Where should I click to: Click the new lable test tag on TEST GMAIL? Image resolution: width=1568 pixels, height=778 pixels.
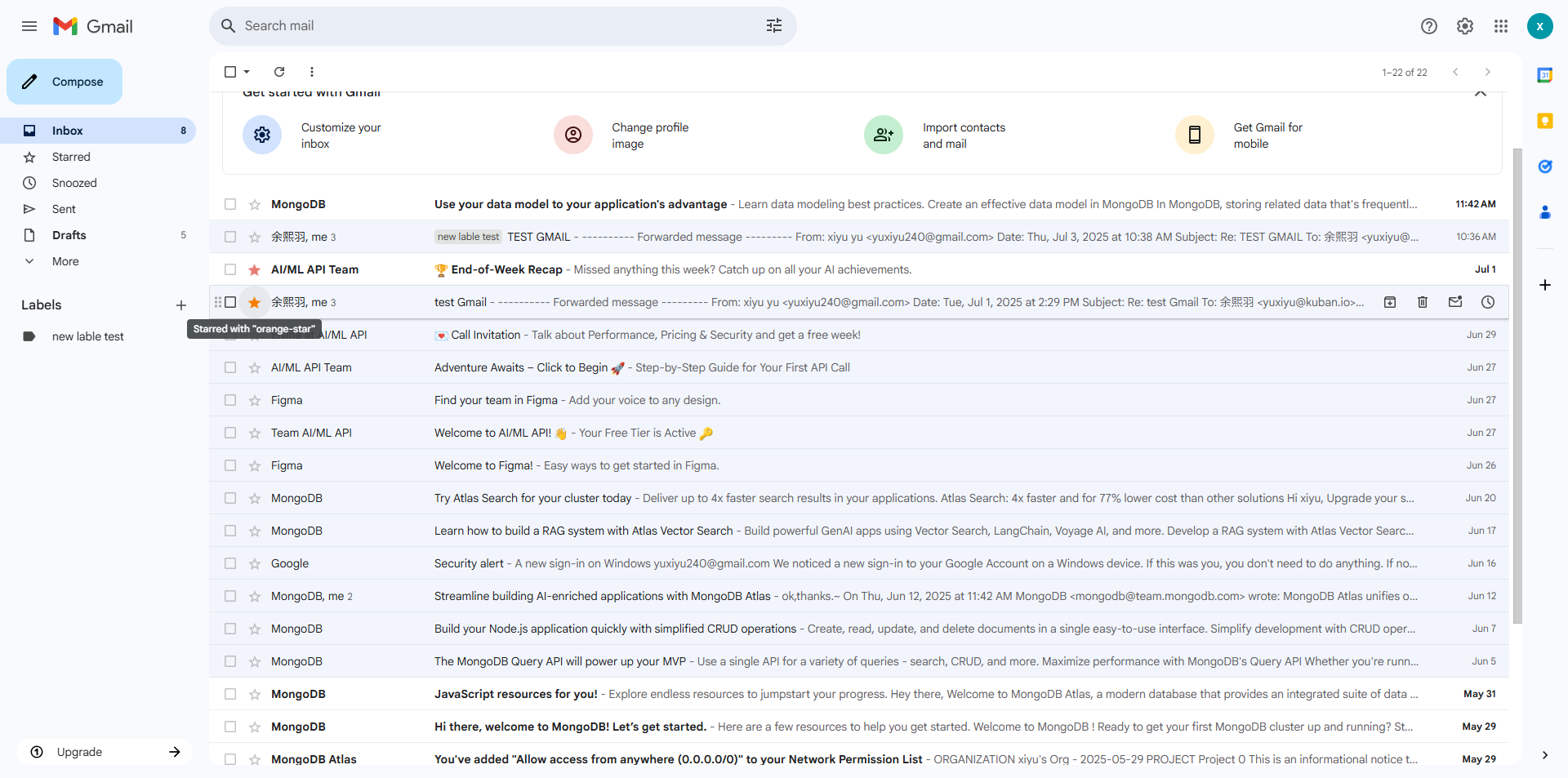tap(468, 237)
